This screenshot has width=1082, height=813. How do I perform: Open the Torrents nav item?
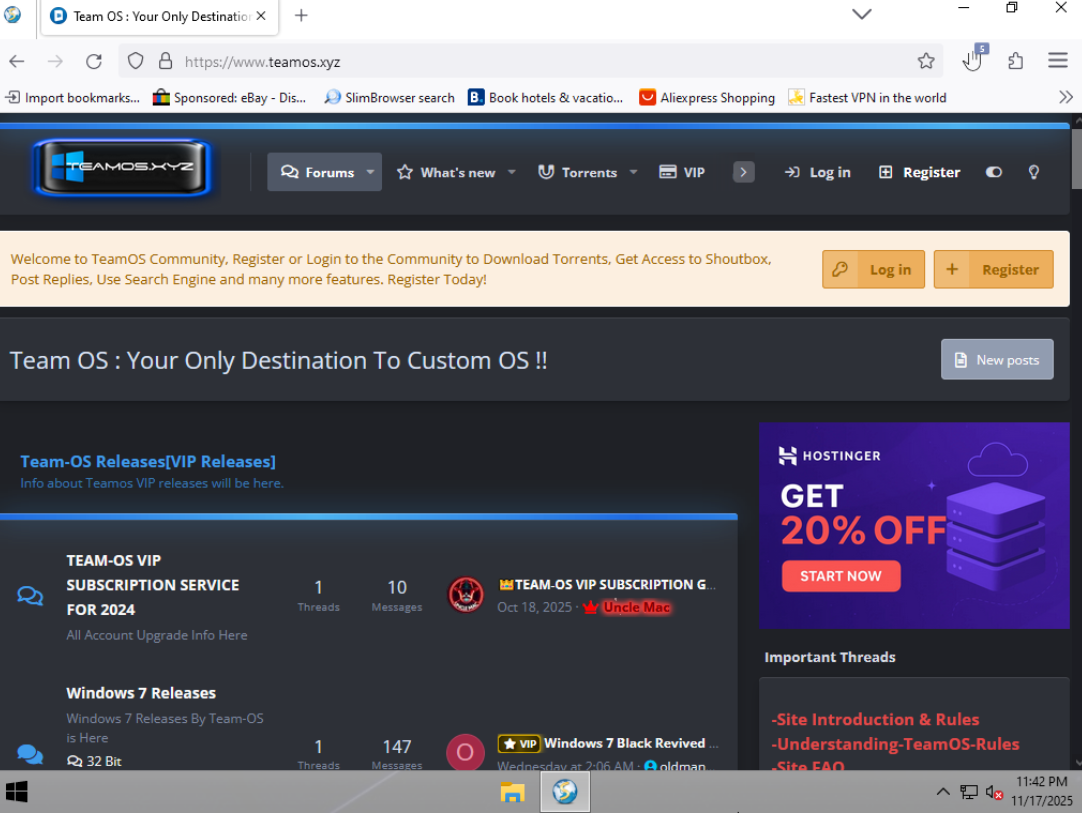point(578,172)
